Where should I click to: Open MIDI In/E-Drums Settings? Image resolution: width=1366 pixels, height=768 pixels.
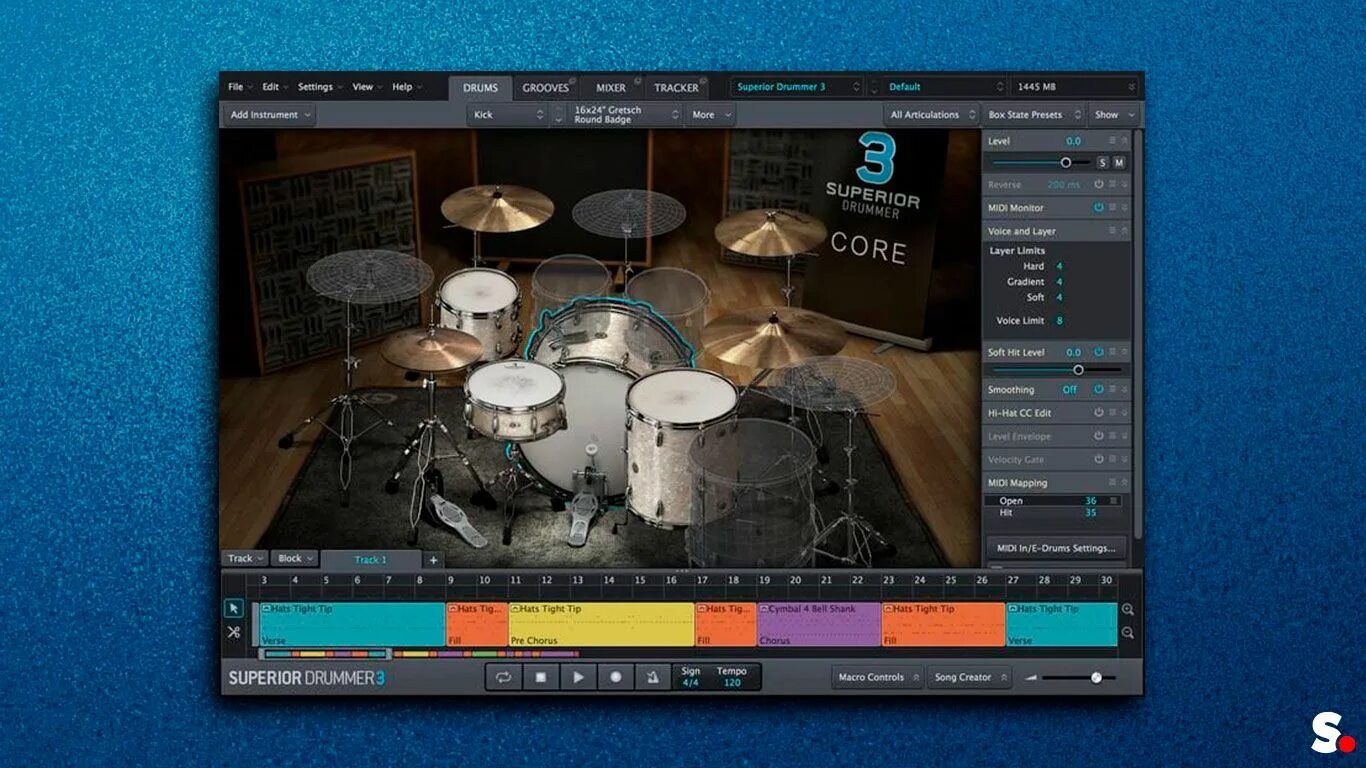[x=1056, y=548]
